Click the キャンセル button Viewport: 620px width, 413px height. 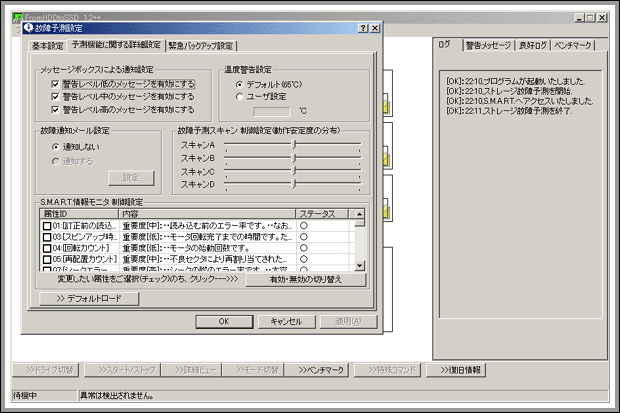click(286, 321)
